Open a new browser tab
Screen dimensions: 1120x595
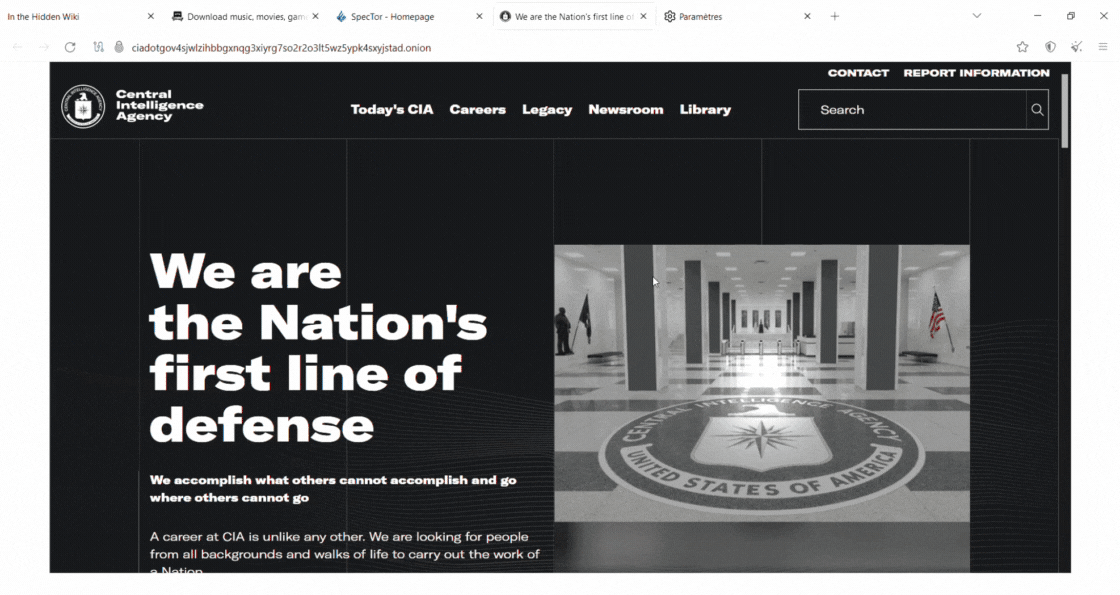point(834,16)
